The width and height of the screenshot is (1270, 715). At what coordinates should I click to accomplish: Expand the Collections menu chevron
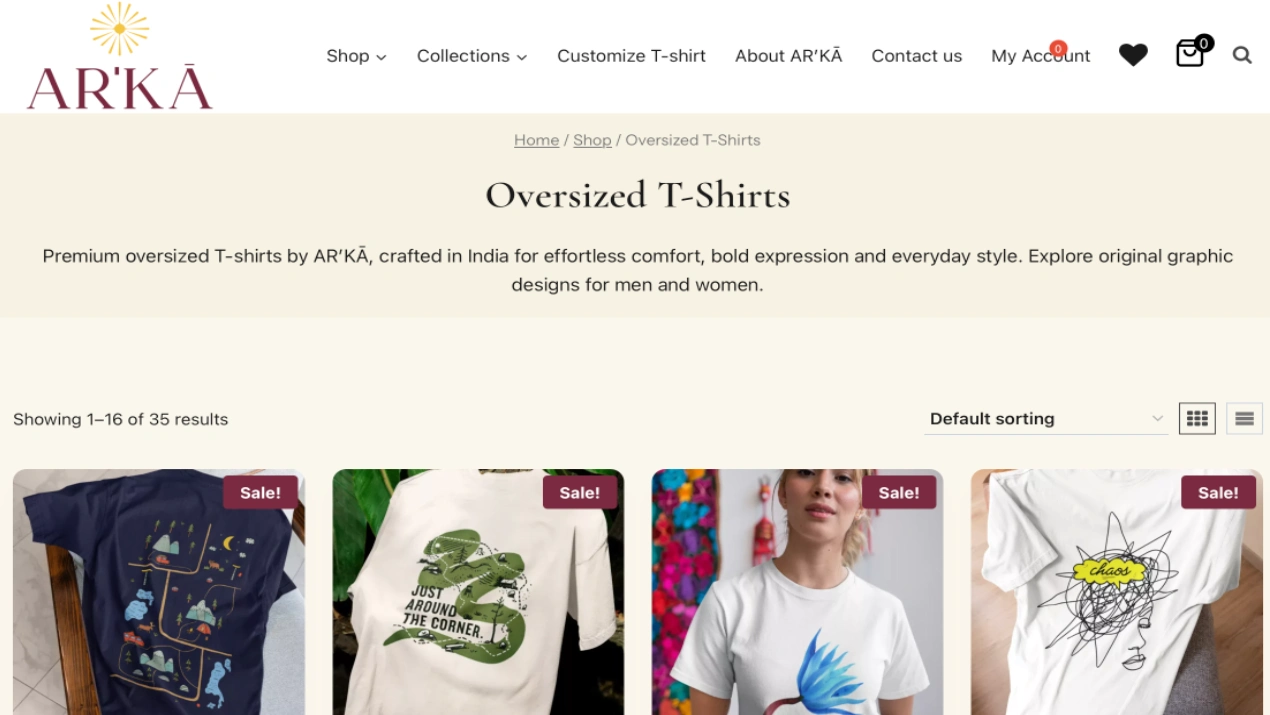click(x=521, y=57)
